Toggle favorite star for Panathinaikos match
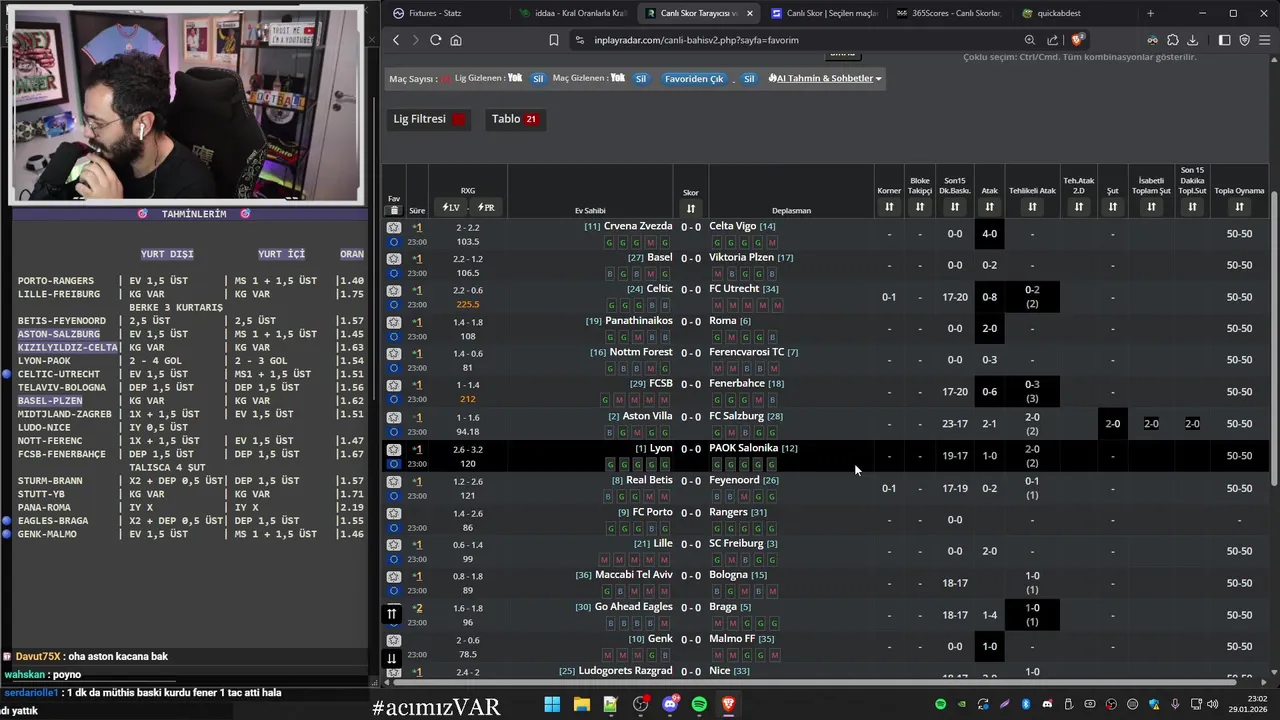 pyautogui.click(x=394, y=322)
